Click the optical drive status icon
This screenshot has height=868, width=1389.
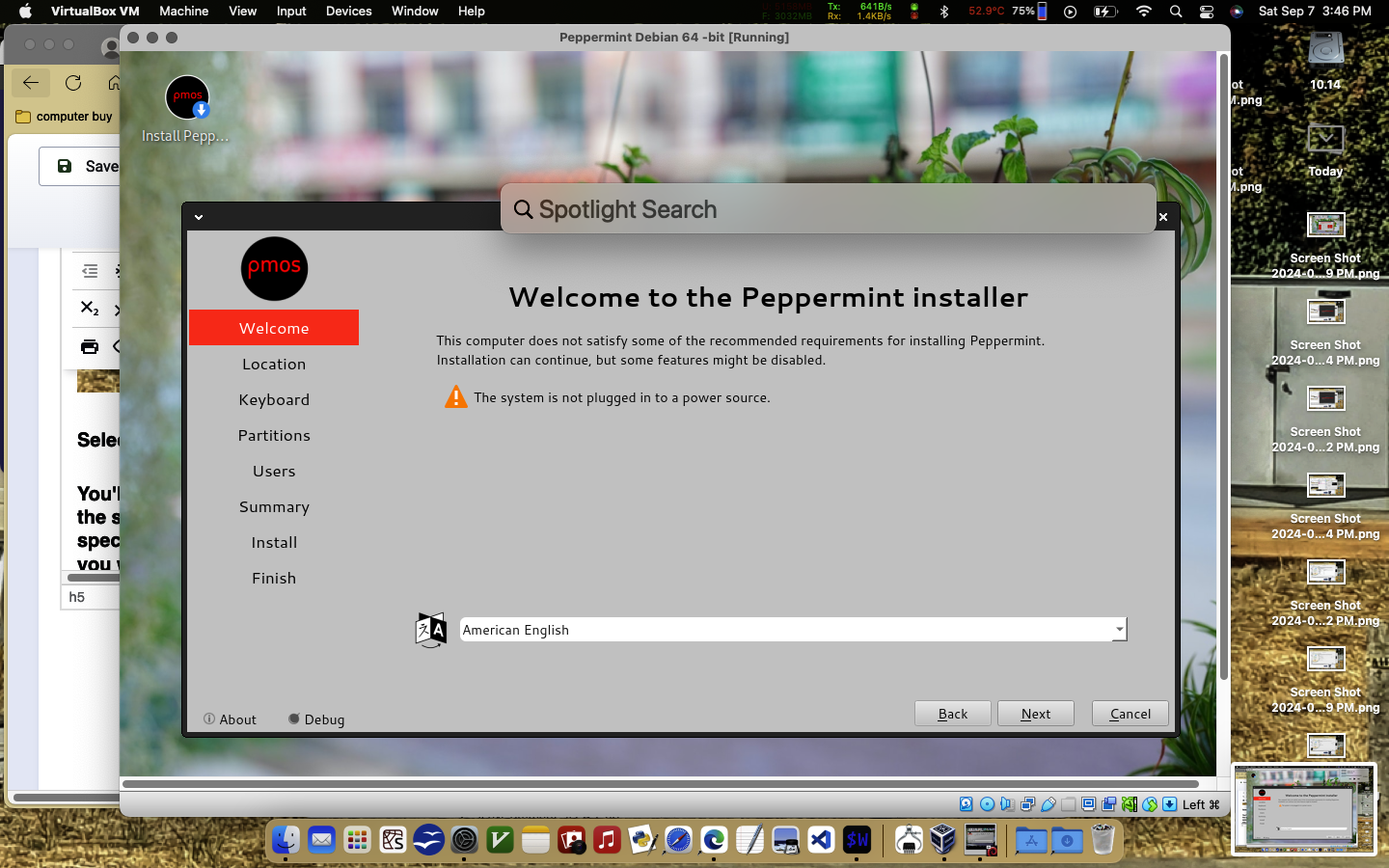(987, 804)
